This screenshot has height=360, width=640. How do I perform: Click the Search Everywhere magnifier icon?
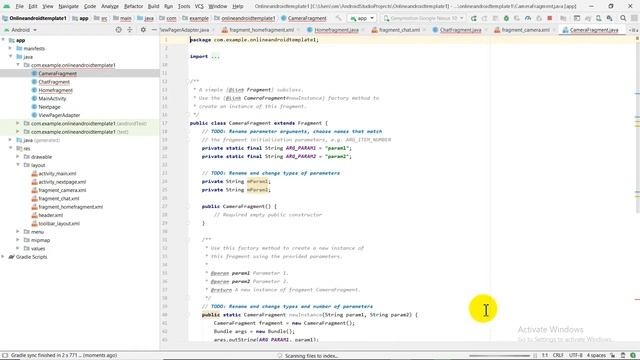pos(623,18)
